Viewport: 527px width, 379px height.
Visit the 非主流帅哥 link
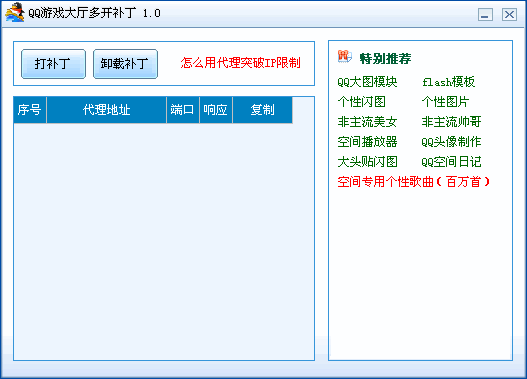451,122
